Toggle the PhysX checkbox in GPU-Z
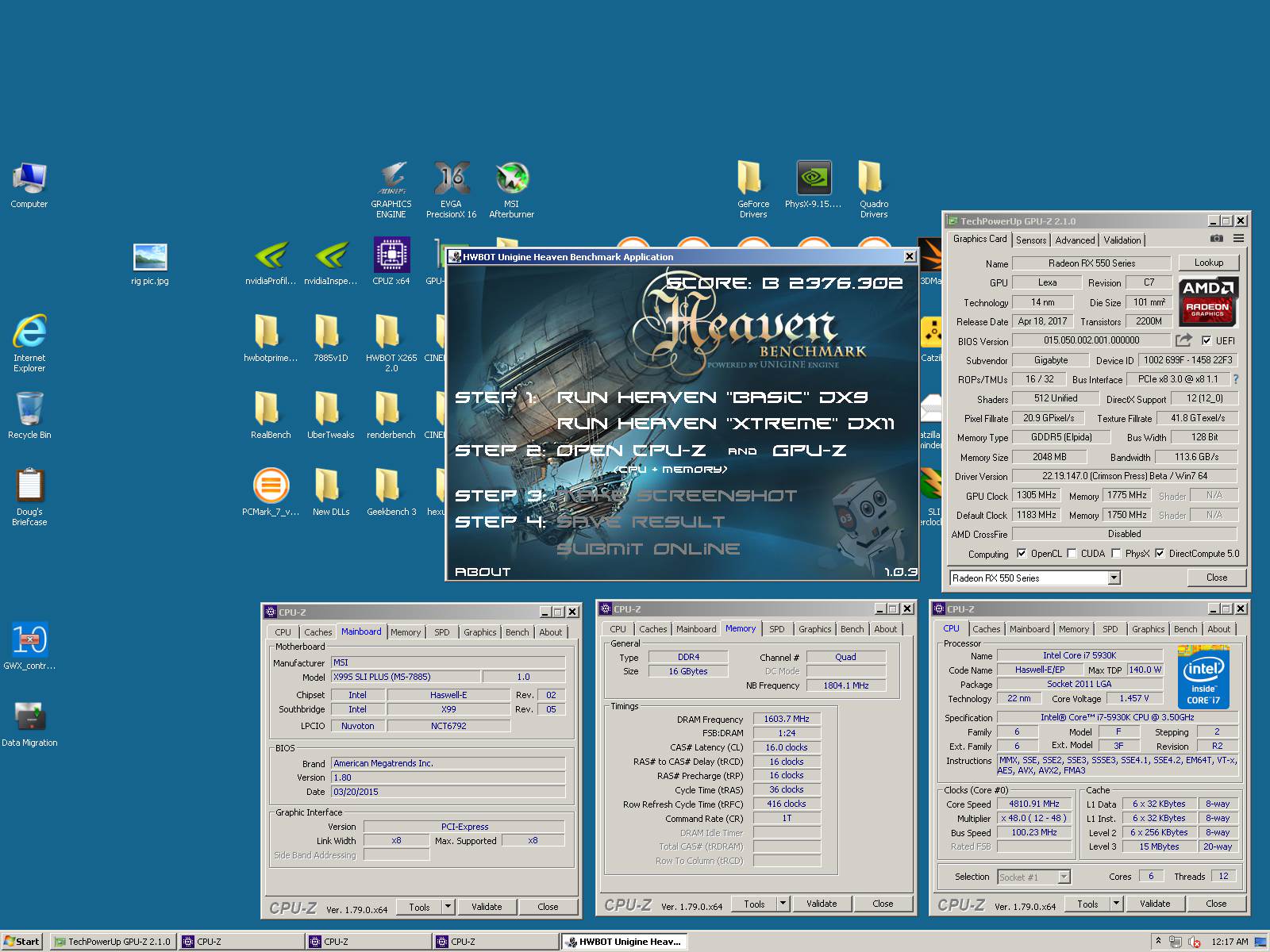Screen dimensions: 1270x952 [x=1116, y=554]
